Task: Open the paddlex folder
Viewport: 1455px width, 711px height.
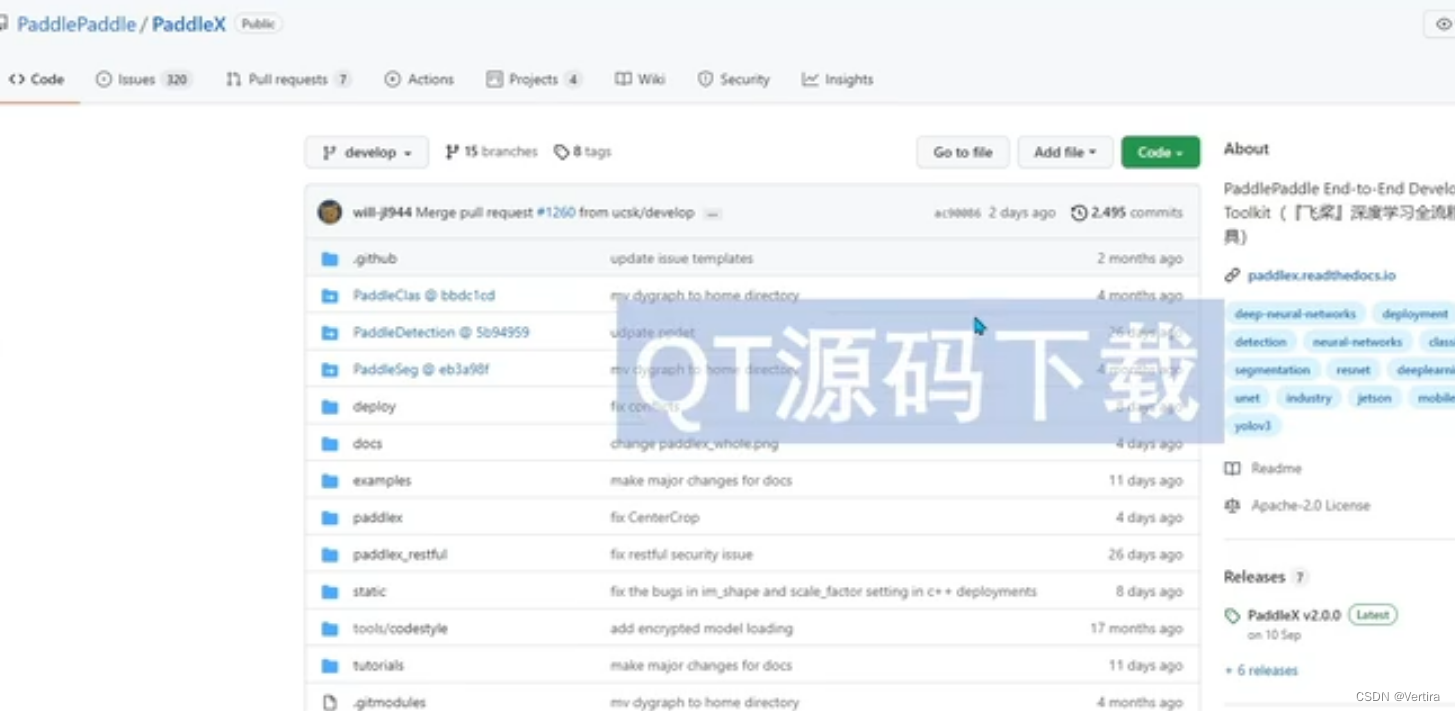Action: [377, 518]
